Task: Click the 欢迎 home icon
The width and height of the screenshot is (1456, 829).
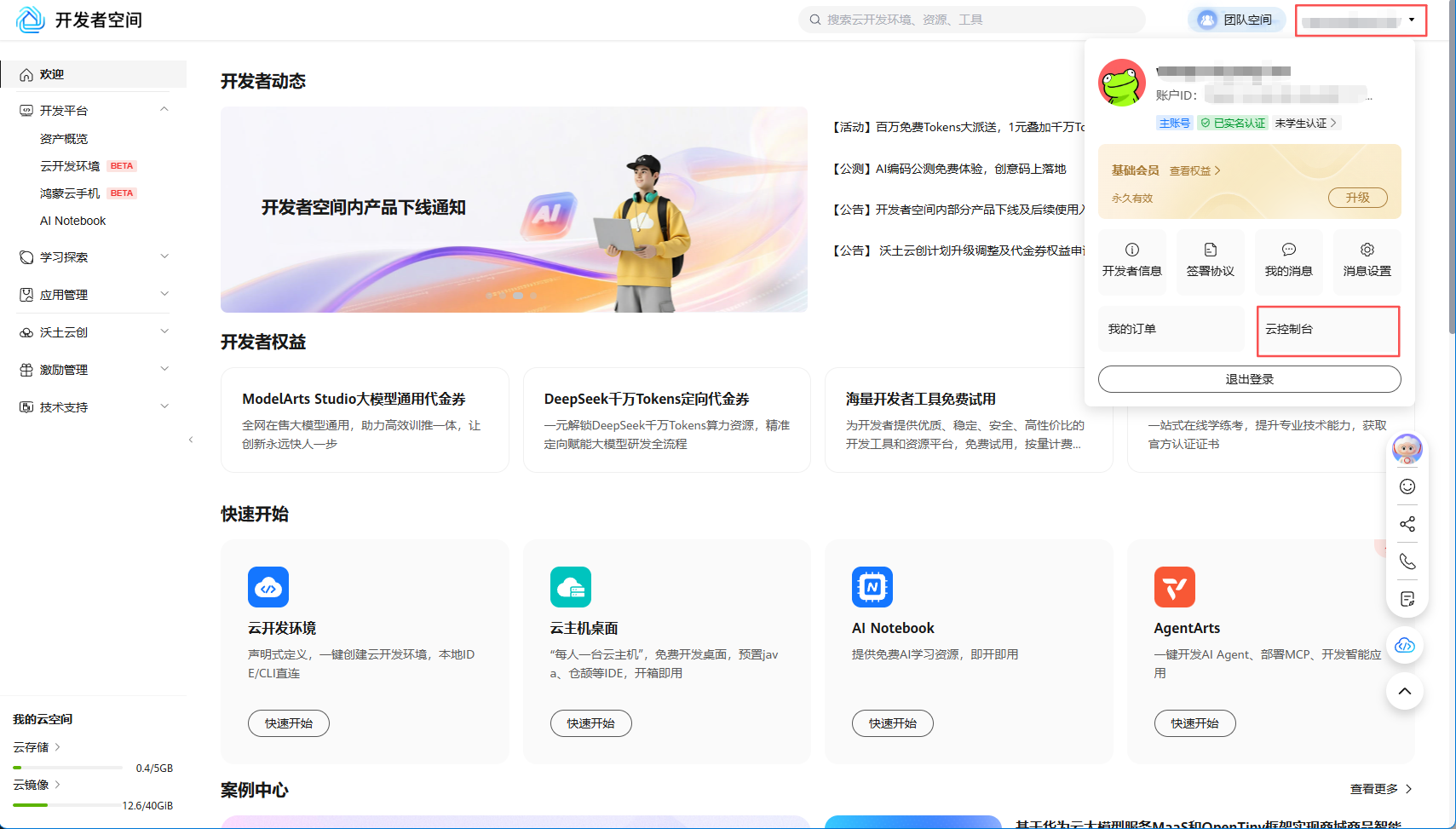Action: pos(26,75)
